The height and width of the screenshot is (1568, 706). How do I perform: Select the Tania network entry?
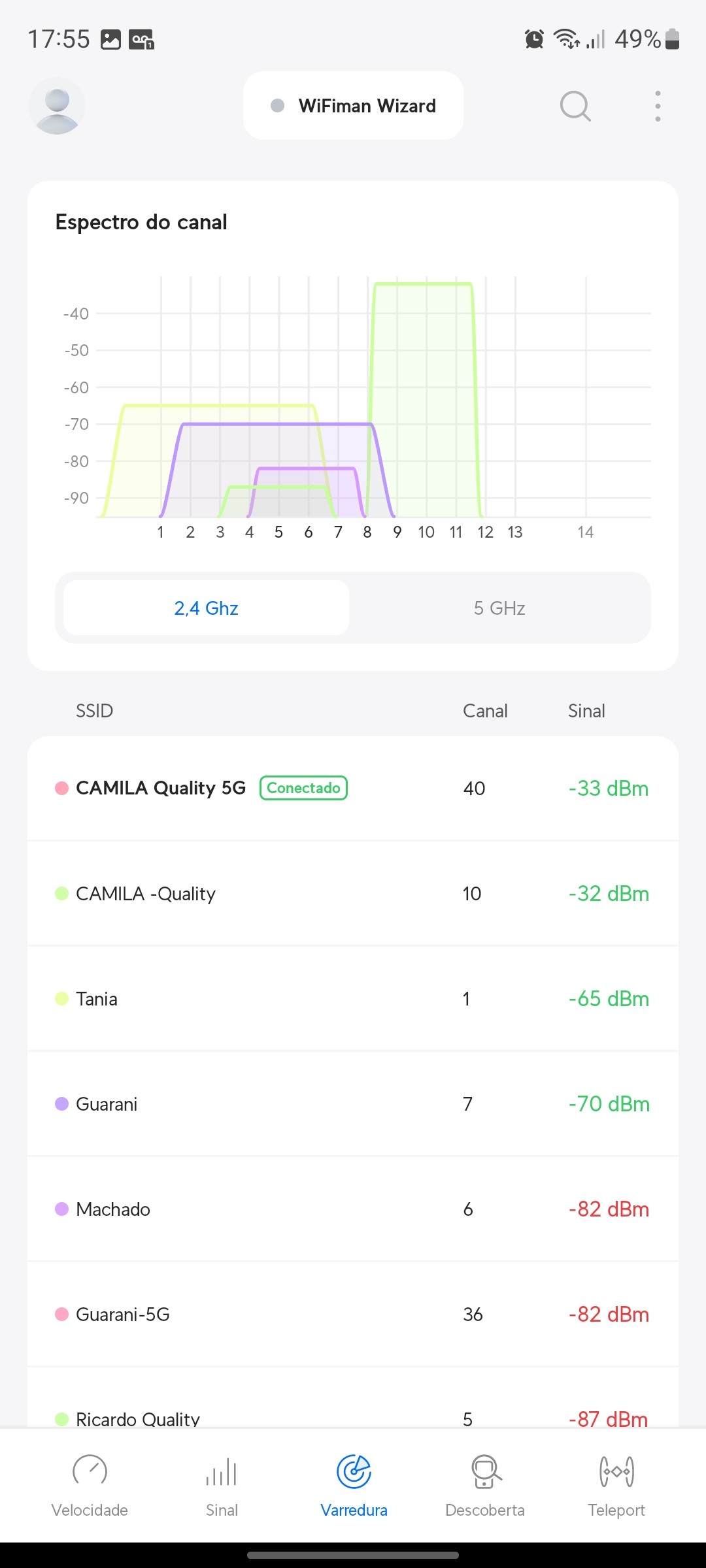coord(353,999)
